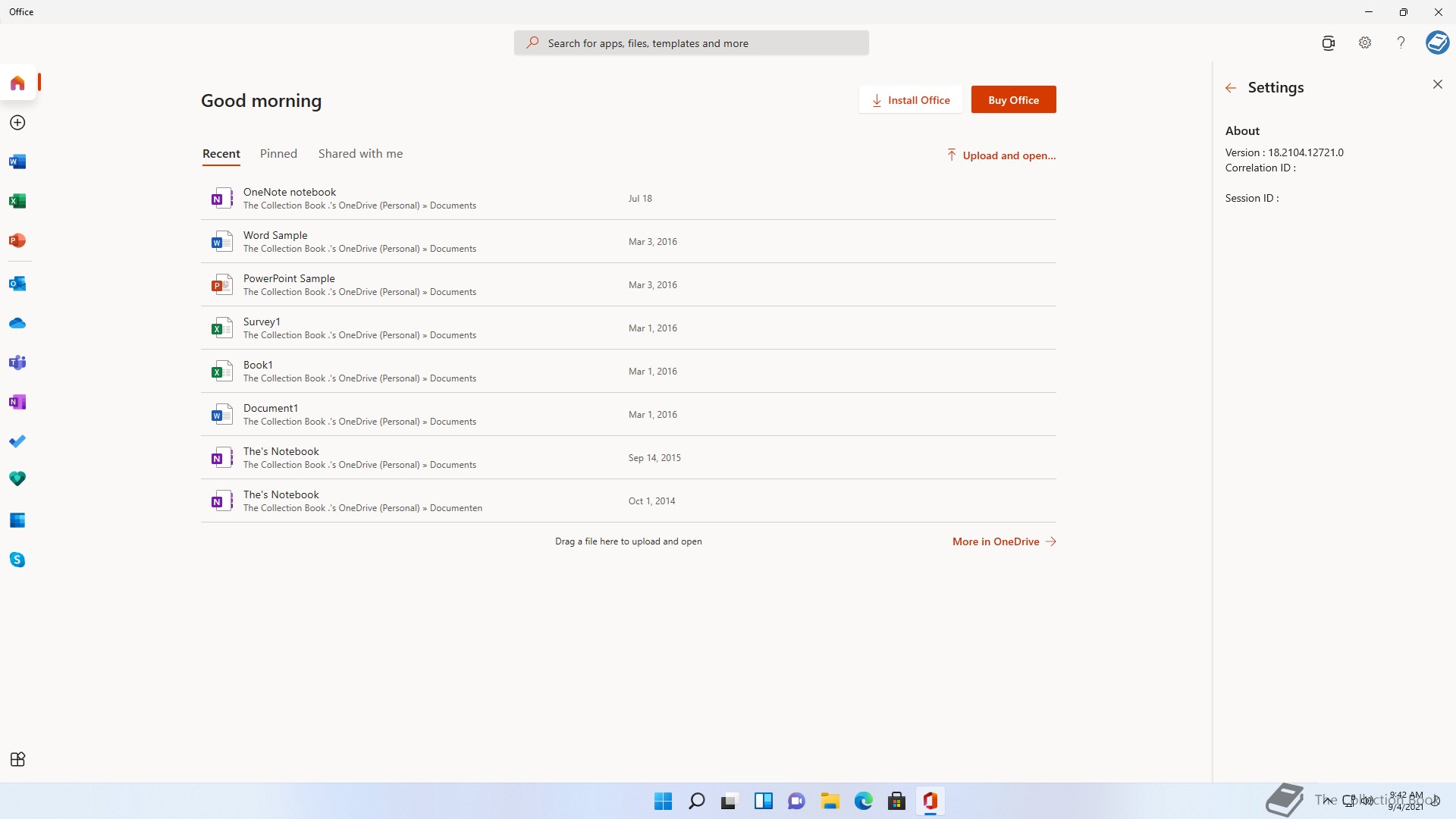Open Teams Chat on taskbar

click(796, 802)
